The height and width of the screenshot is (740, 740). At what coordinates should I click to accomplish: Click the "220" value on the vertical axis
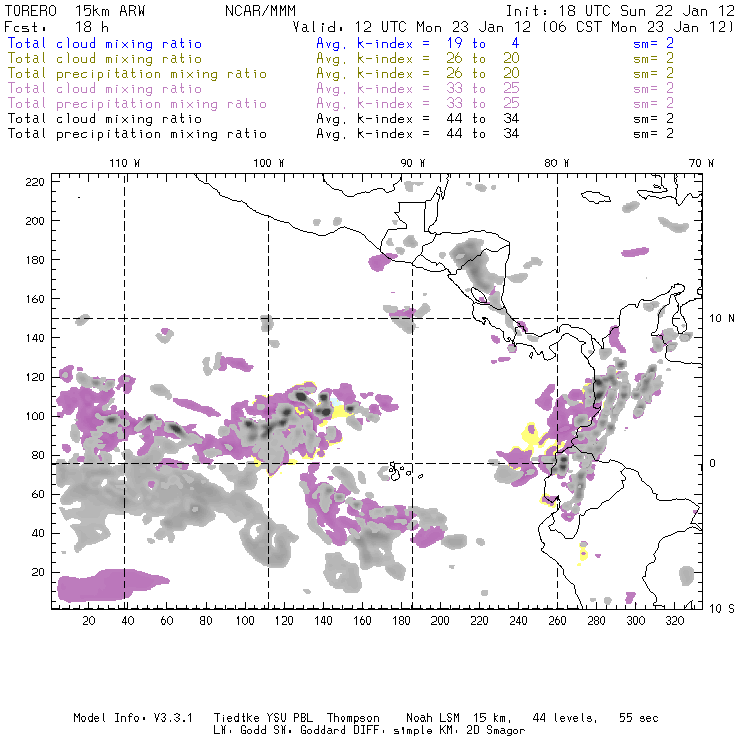(x=35, y=182)
